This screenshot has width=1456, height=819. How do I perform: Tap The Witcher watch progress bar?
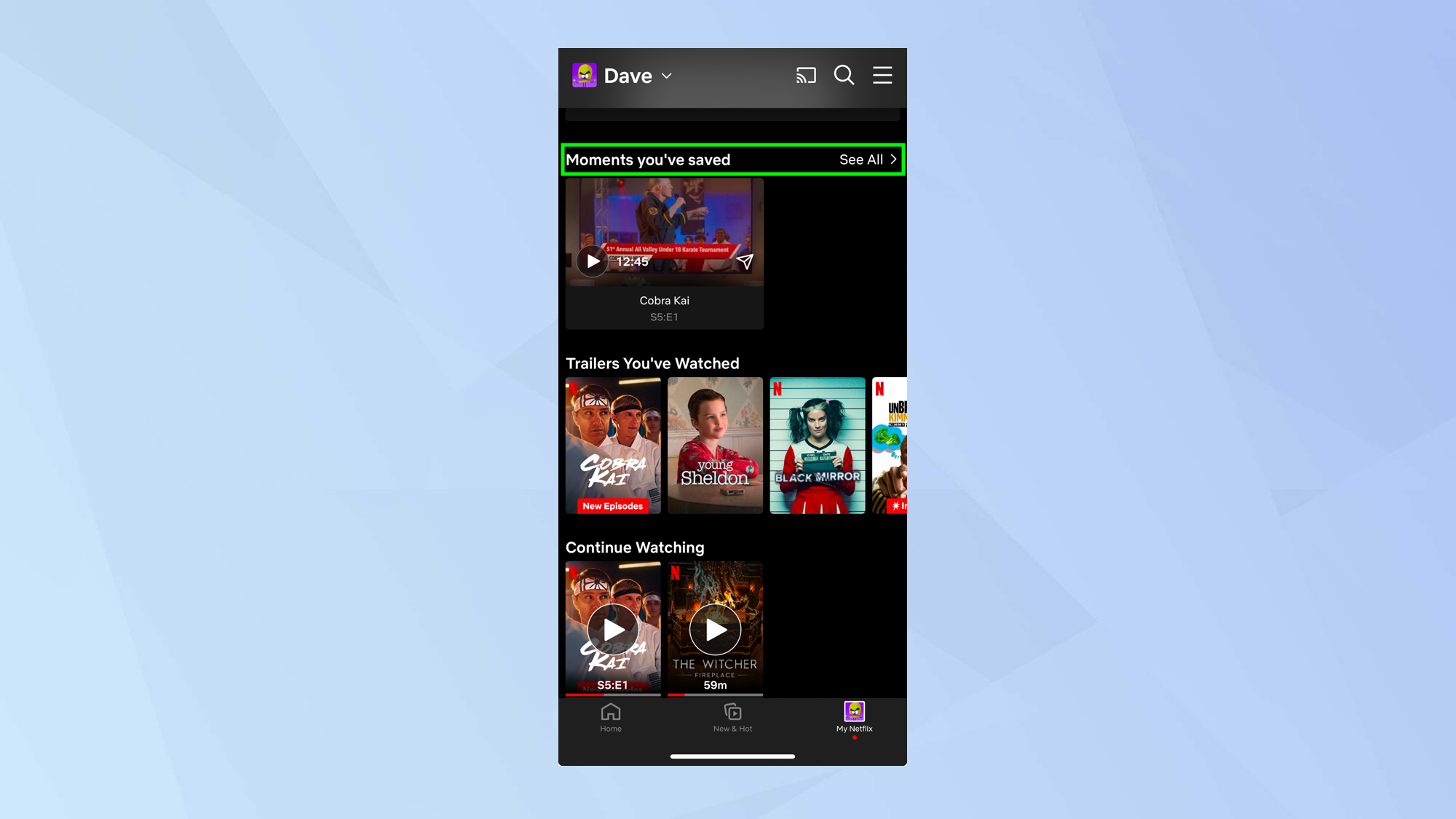(x=715, y=695)
